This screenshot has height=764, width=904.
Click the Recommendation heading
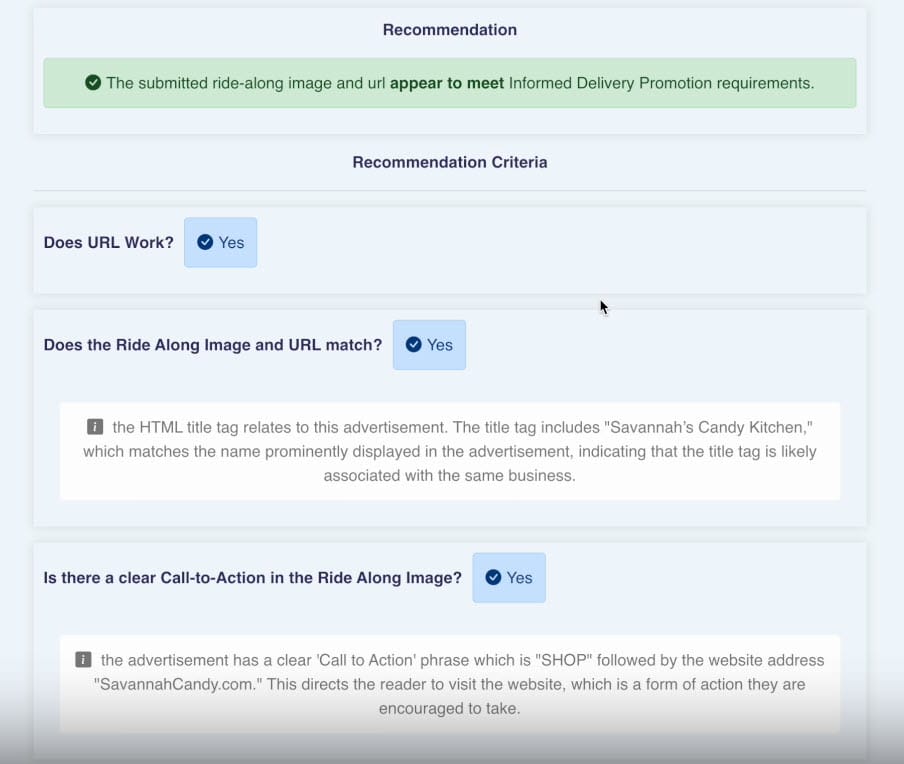pyautogui.click(x=450, y=30)
